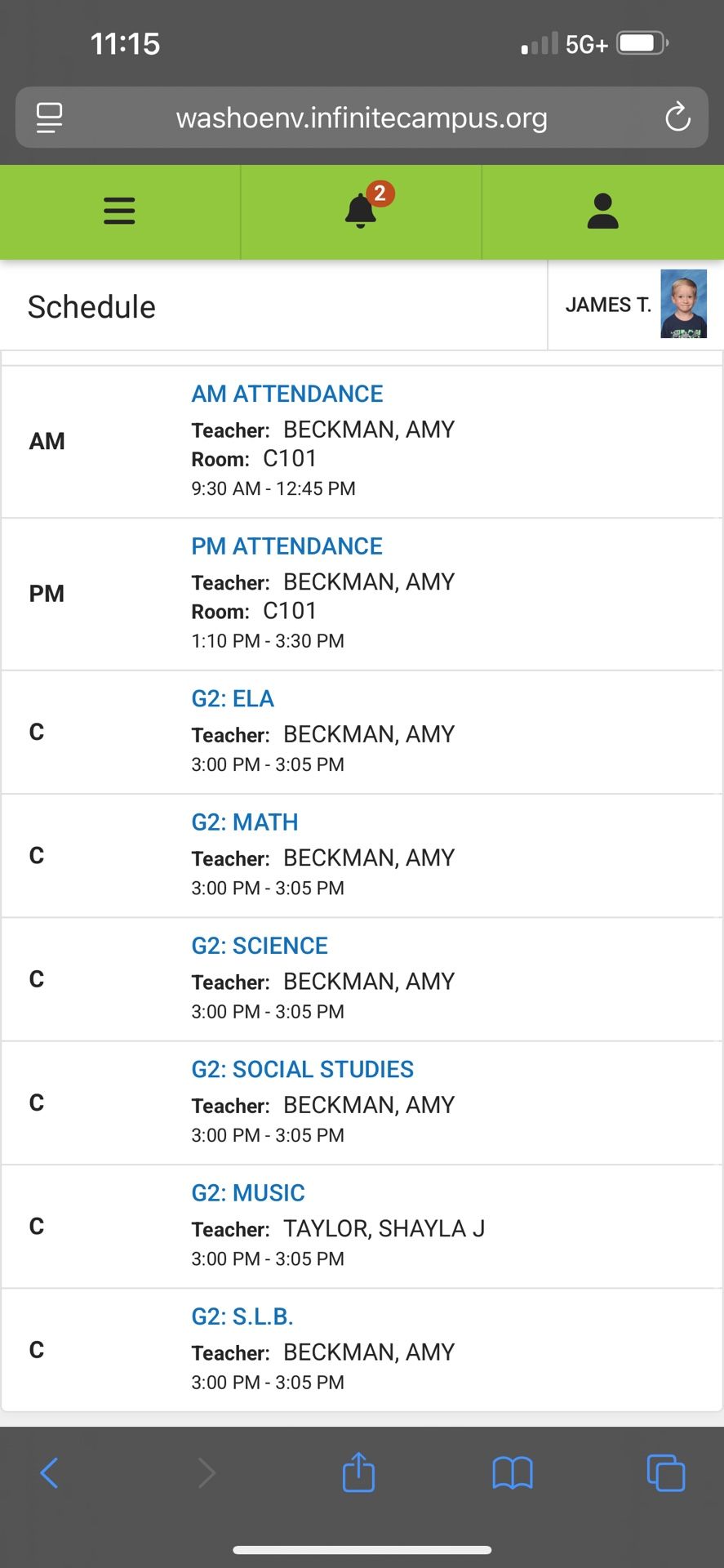Screen dimensions: 724x1568
Task: Tap the browser back arrow
Action: 49,1472
